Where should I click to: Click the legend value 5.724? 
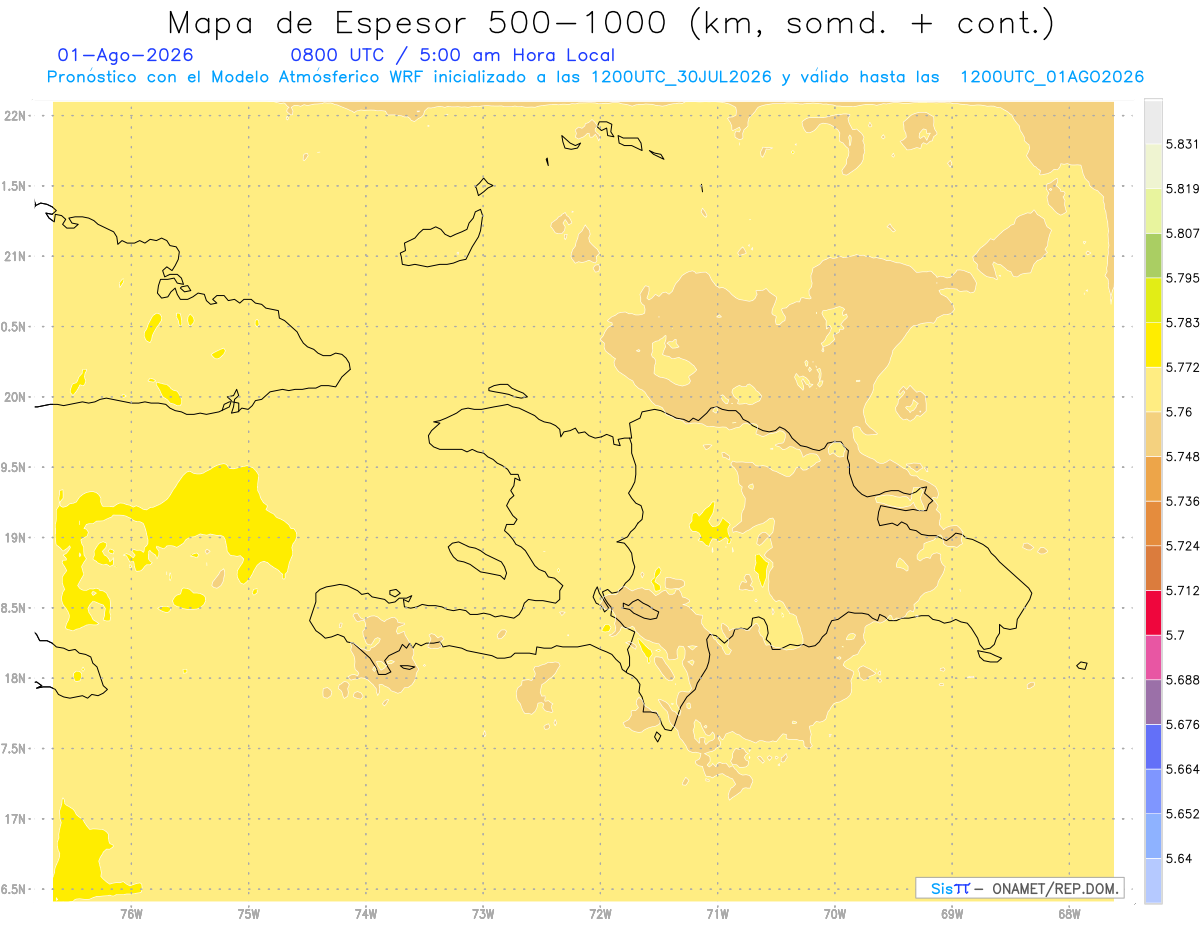click(x=1182, y=546)
